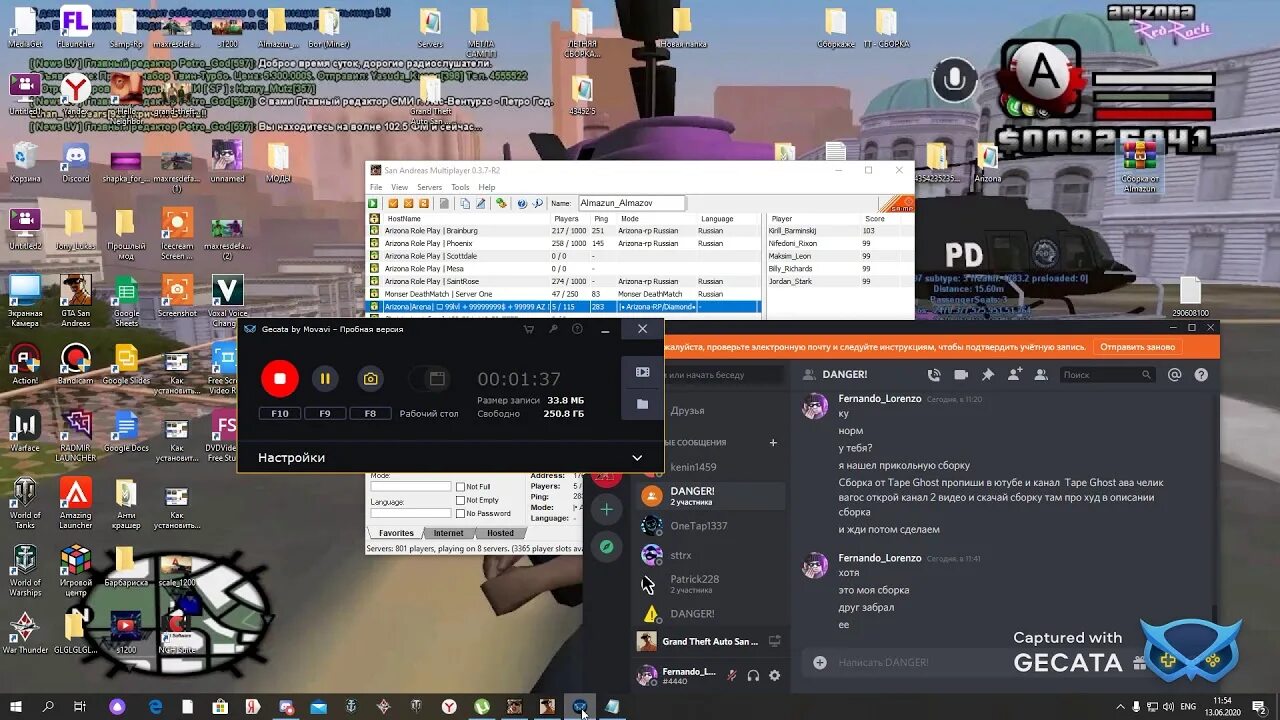The width and height of the screenshot is (1280, 720).
Task: Switch to the Internet tab in SA-MP
Action: point(448,533)
